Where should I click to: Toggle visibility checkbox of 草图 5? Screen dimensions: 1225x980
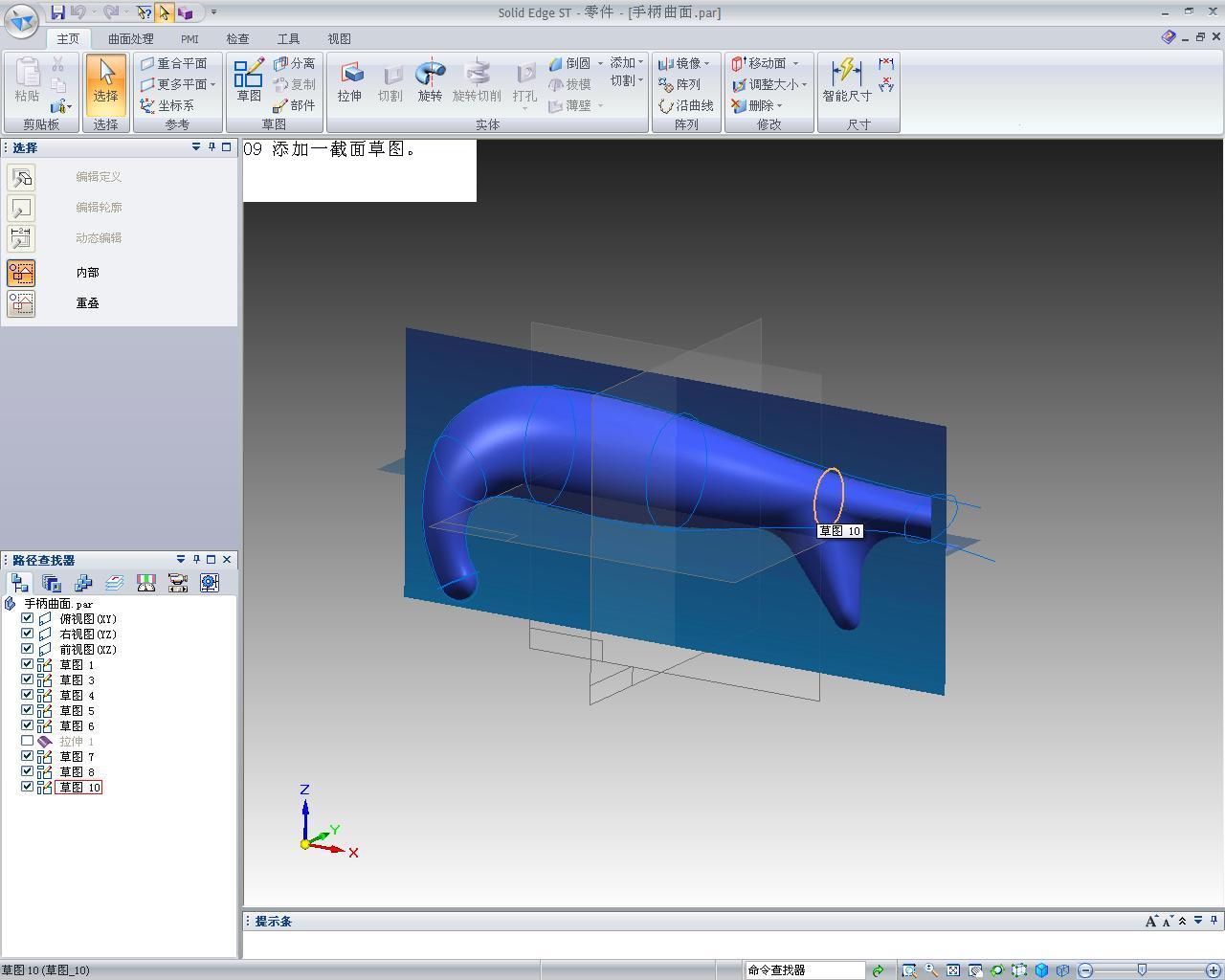[28, 710]
